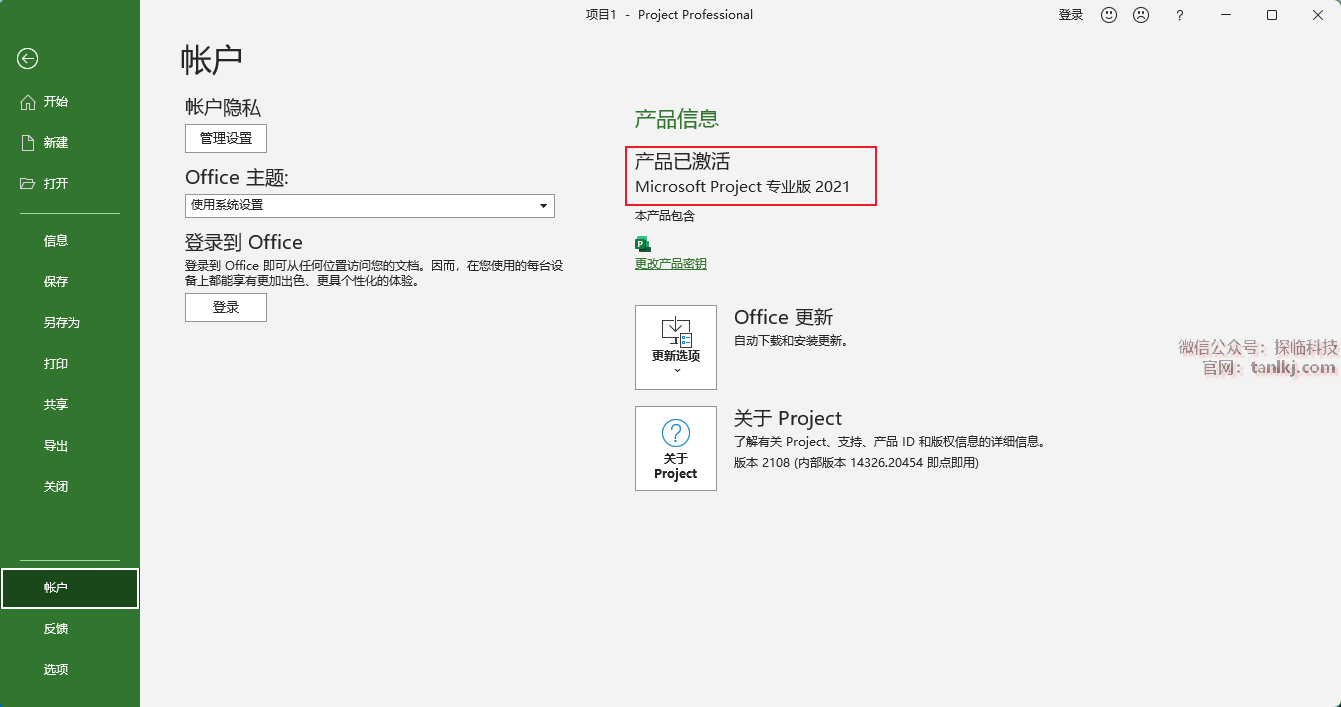Click the folder icon beside 打开
Image resolution: width=1341 pixels, height=707 pixels.
point(28,184)
